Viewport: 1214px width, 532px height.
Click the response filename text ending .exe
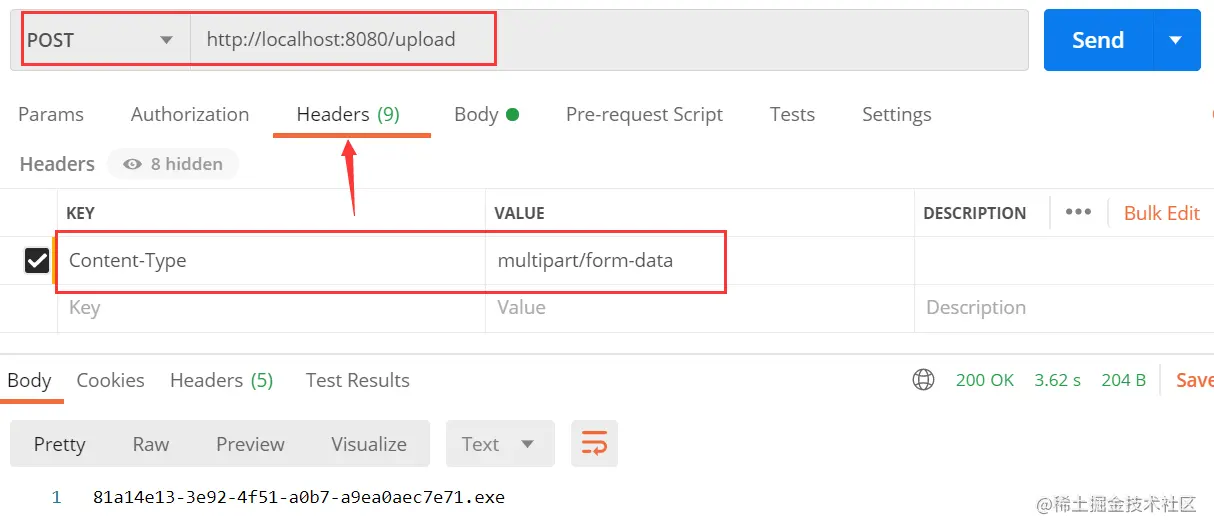click(x=299, y=497)
